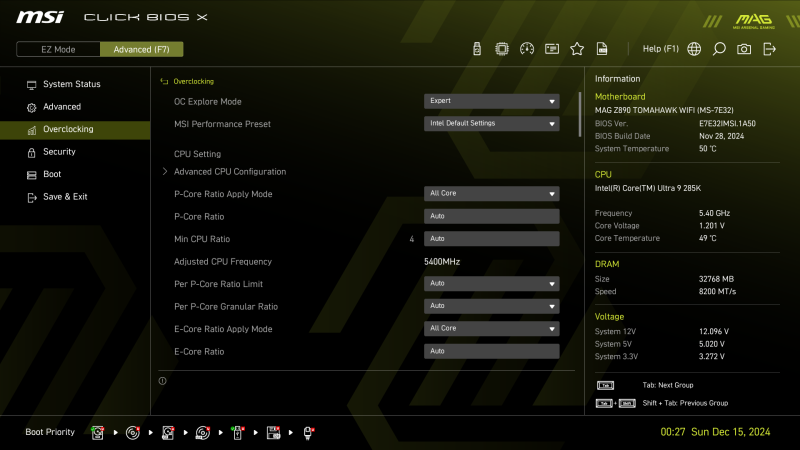Take a screenshot with the camera icon

pos(744,49)
